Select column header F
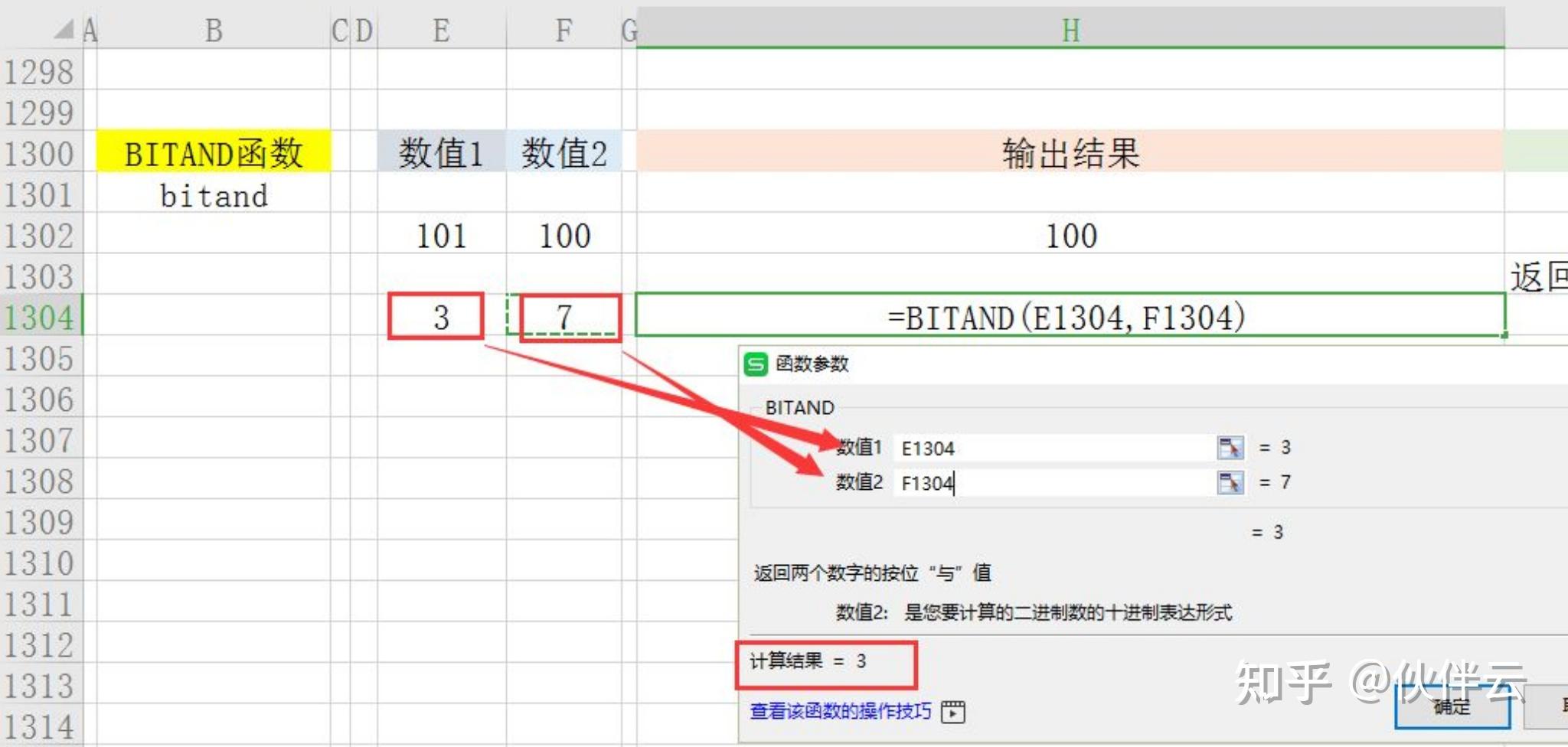The image size is (1568, 747). (564, 31)
